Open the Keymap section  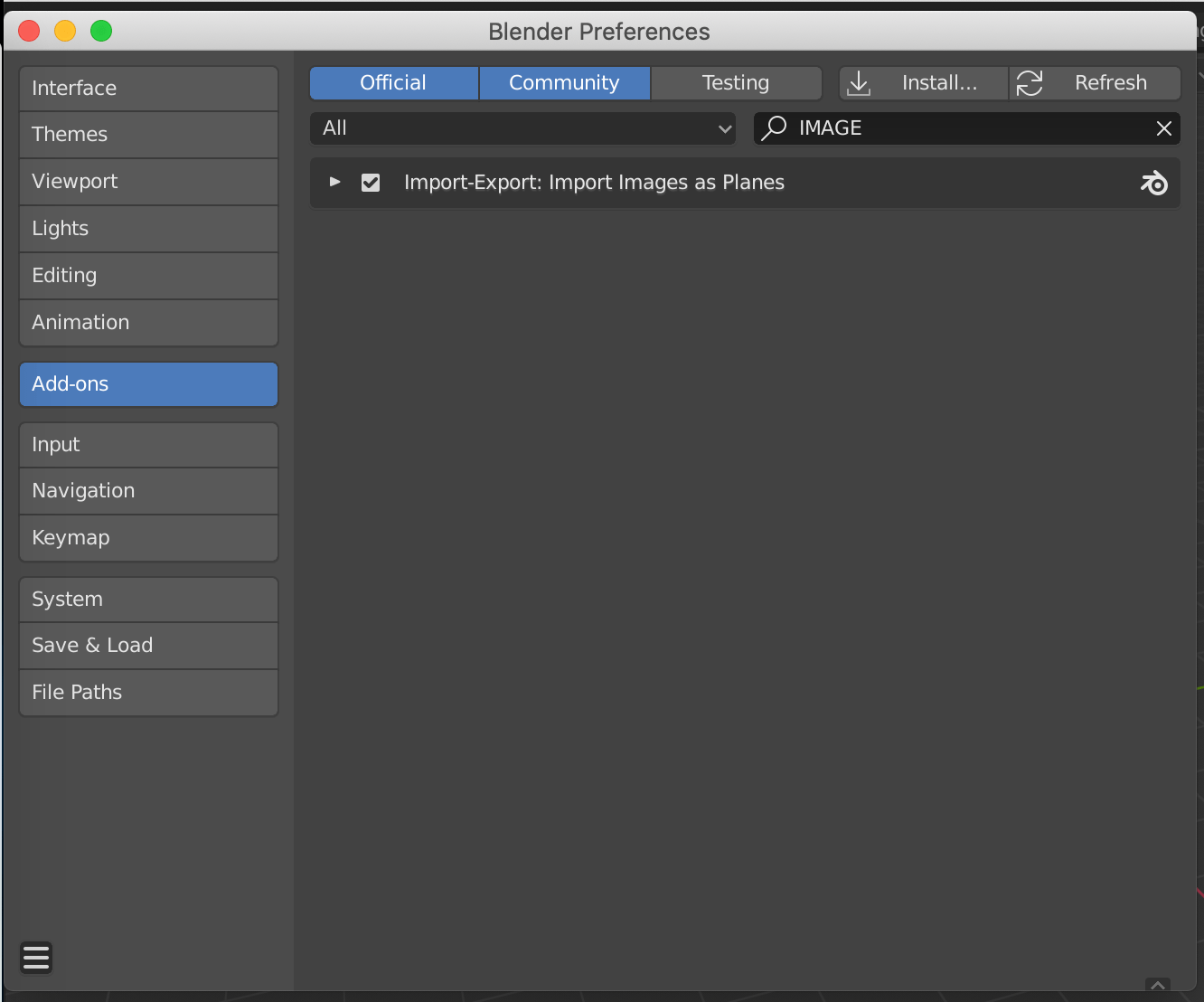(148, 538)
